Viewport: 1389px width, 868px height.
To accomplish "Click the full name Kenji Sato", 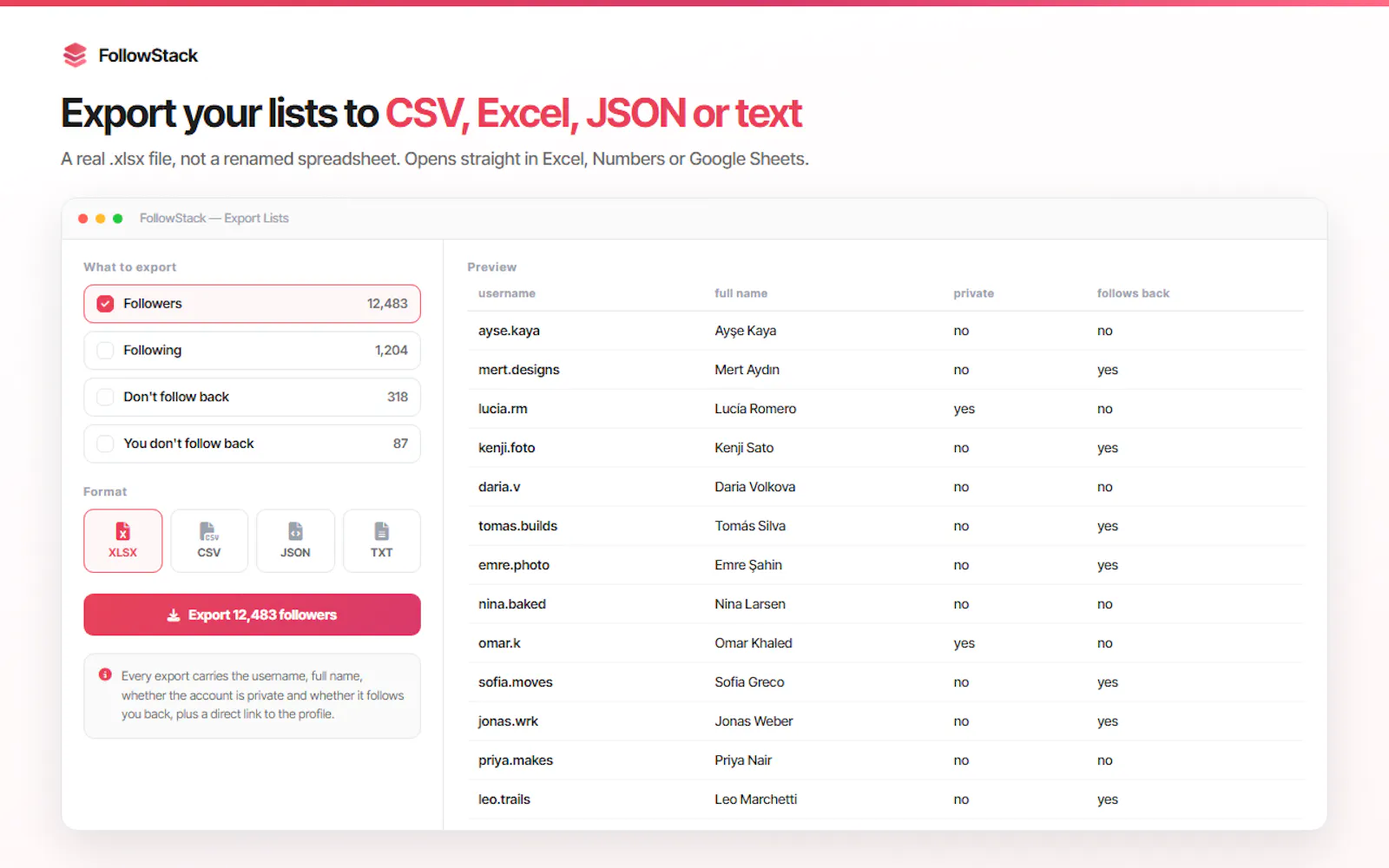I will (744, 448).
